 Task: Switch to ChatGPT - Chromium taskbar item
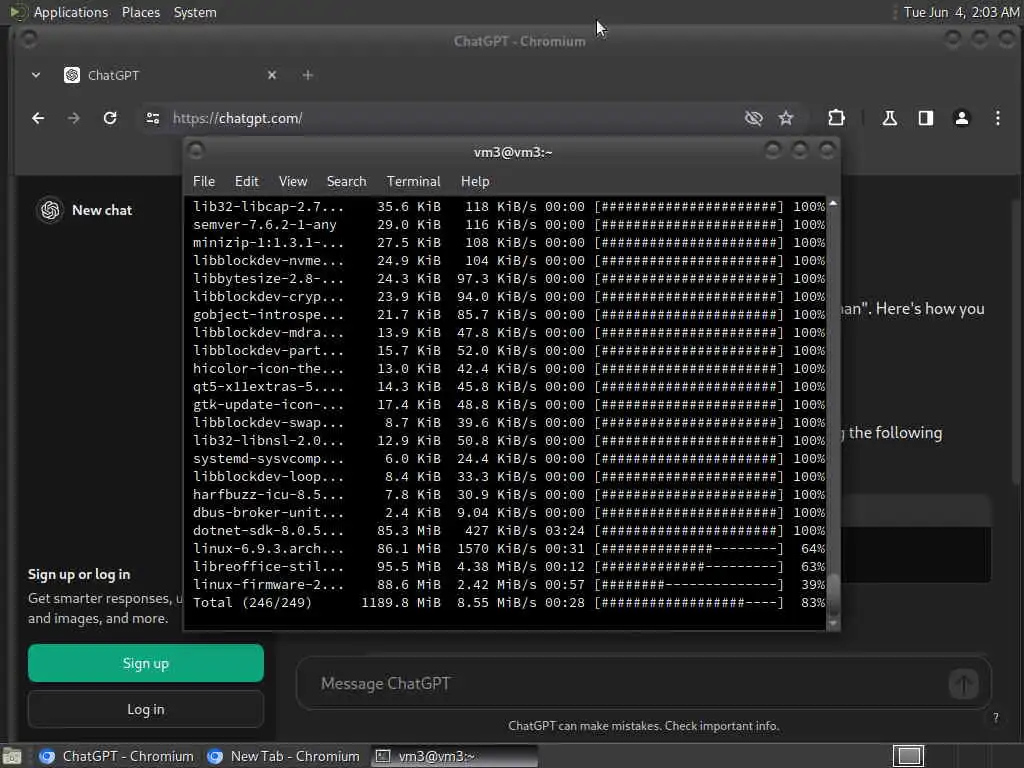point(116,756)
